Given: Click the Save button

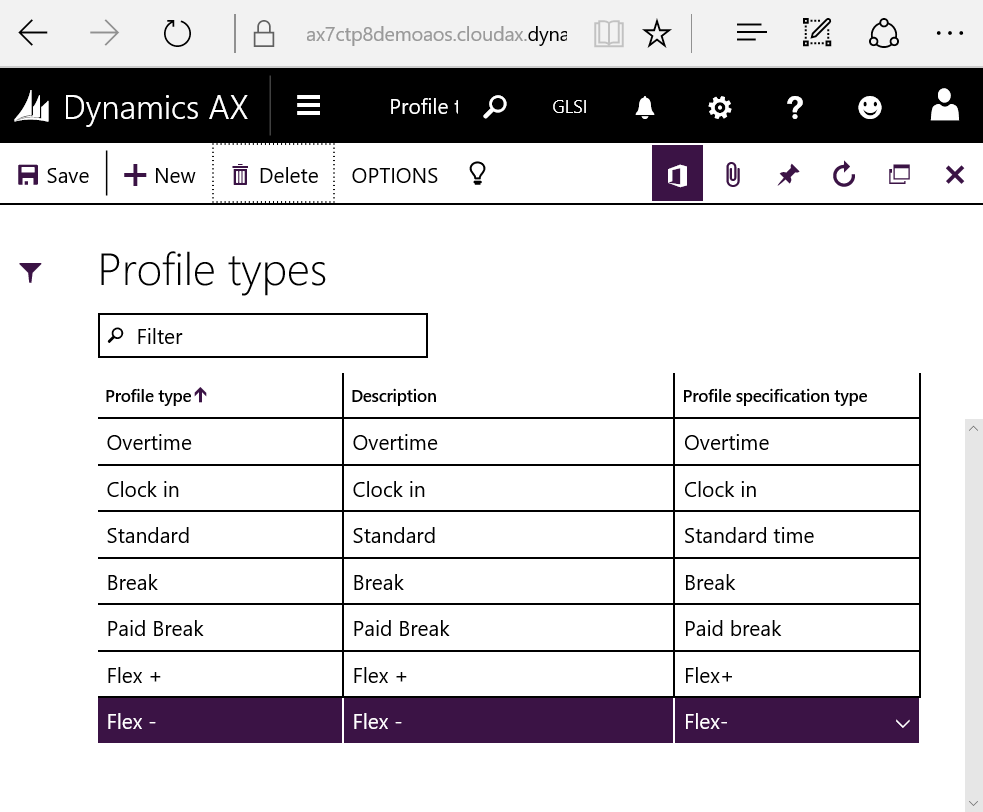Looking at the screenshot, I should 54,175.
